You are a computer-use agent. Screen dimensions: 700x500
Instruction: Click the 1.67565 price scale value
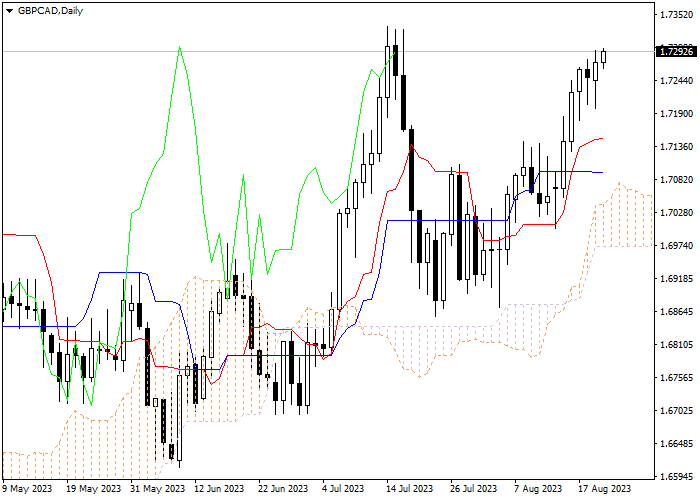tap(676, 378)
